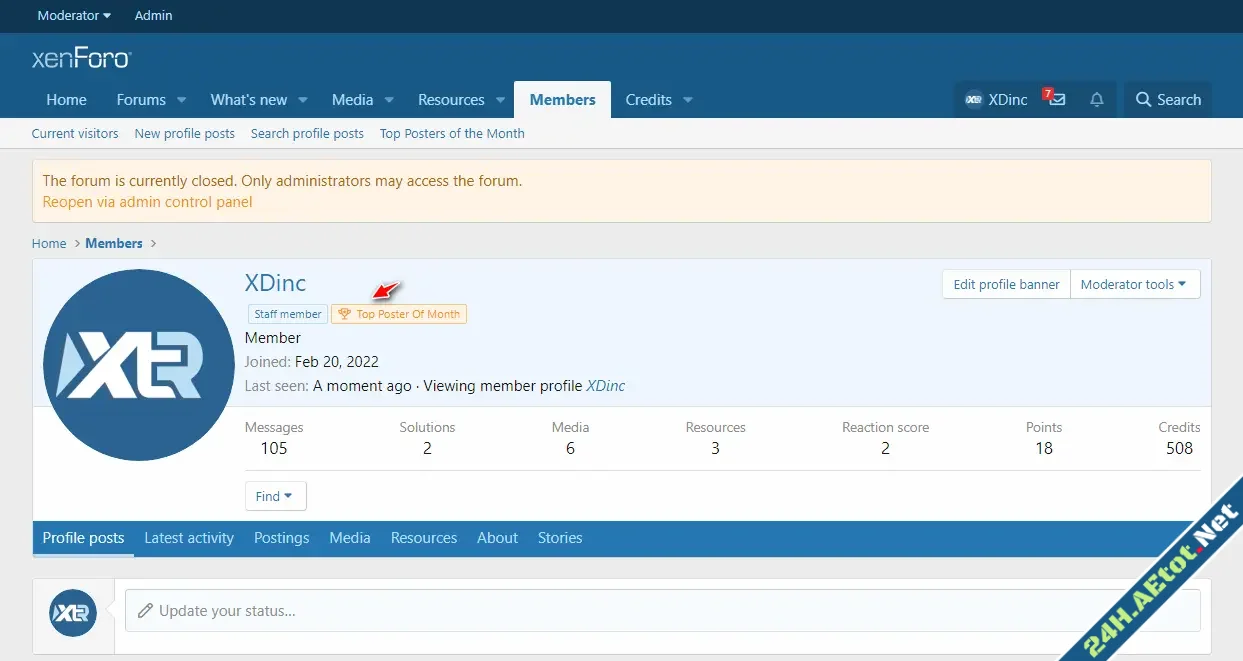The width and height of the screenshot is (1243, 661).
Task: Click the Search magnifier button
Action: click(x=1167, y=100)
